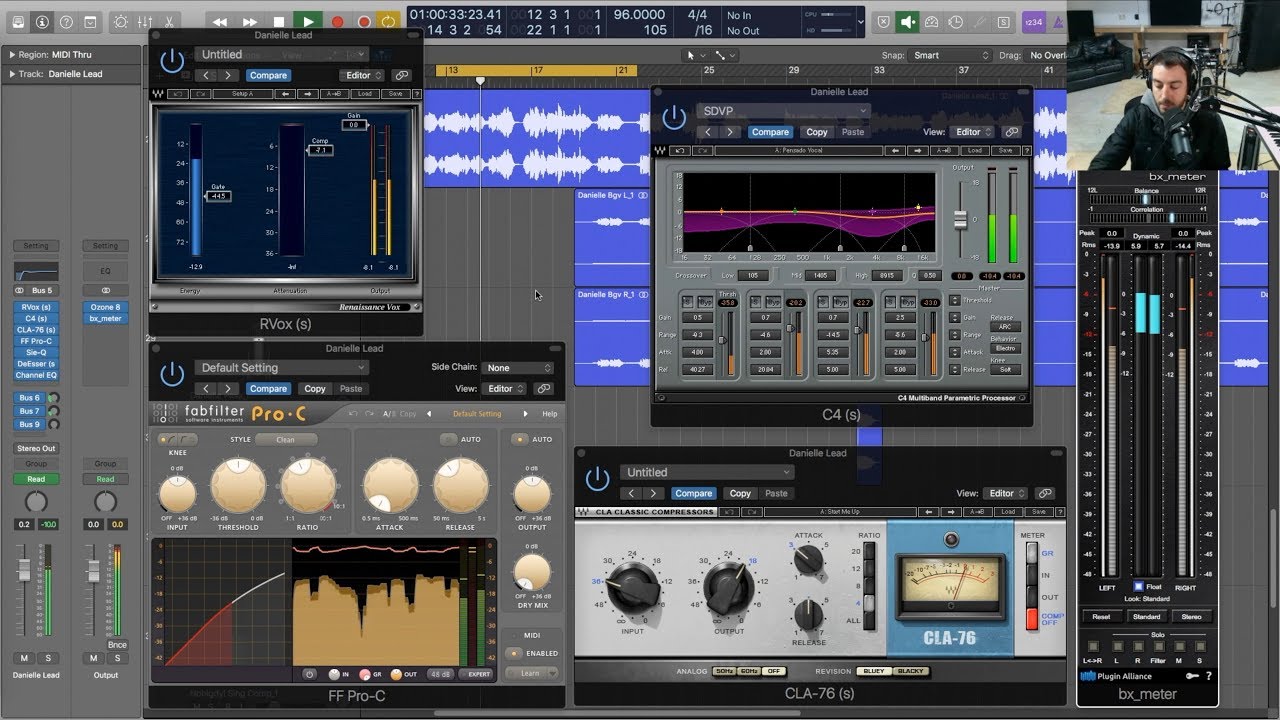Click Save in the C4 Waves toolbar
The height and width of the screenshot is (720, 1280).
(1006, 151)
